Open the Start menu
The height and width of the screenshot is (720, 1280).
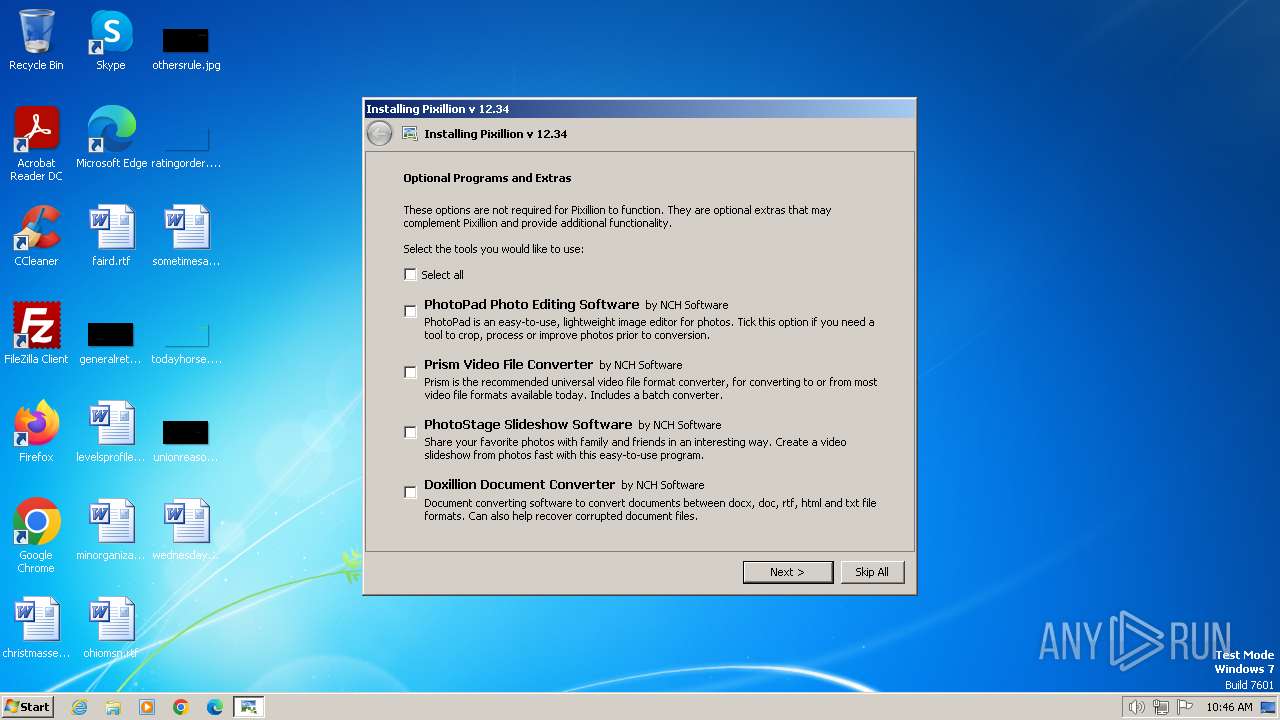click(27, 706)
